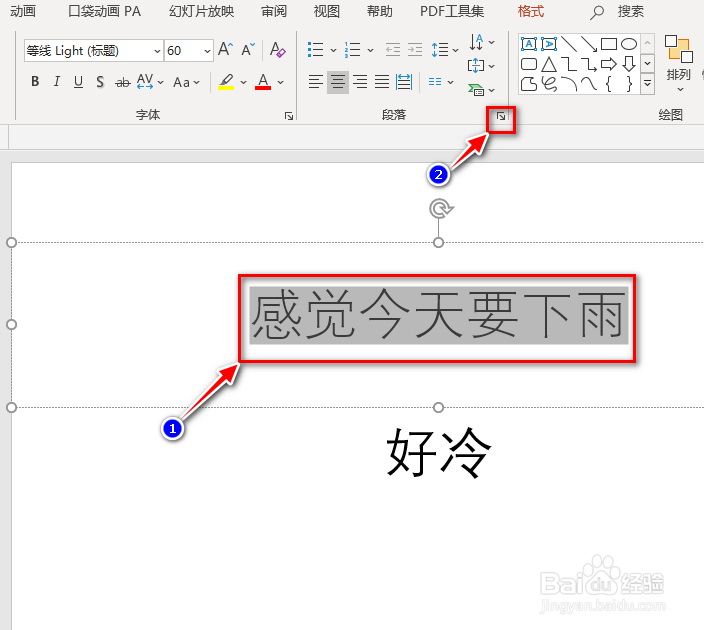
Task: Click the 搜索 search box
Action: 617,12
